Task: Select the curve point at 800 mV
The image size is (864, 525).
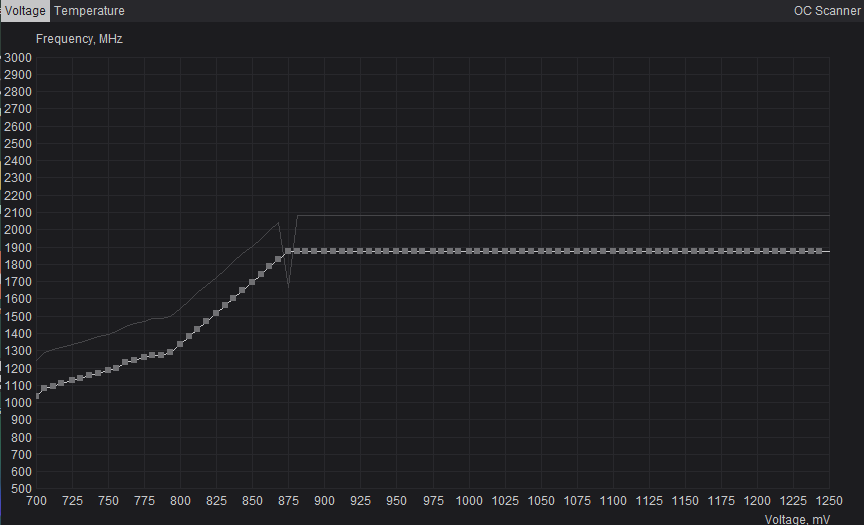Action: (x=180, y=344)
